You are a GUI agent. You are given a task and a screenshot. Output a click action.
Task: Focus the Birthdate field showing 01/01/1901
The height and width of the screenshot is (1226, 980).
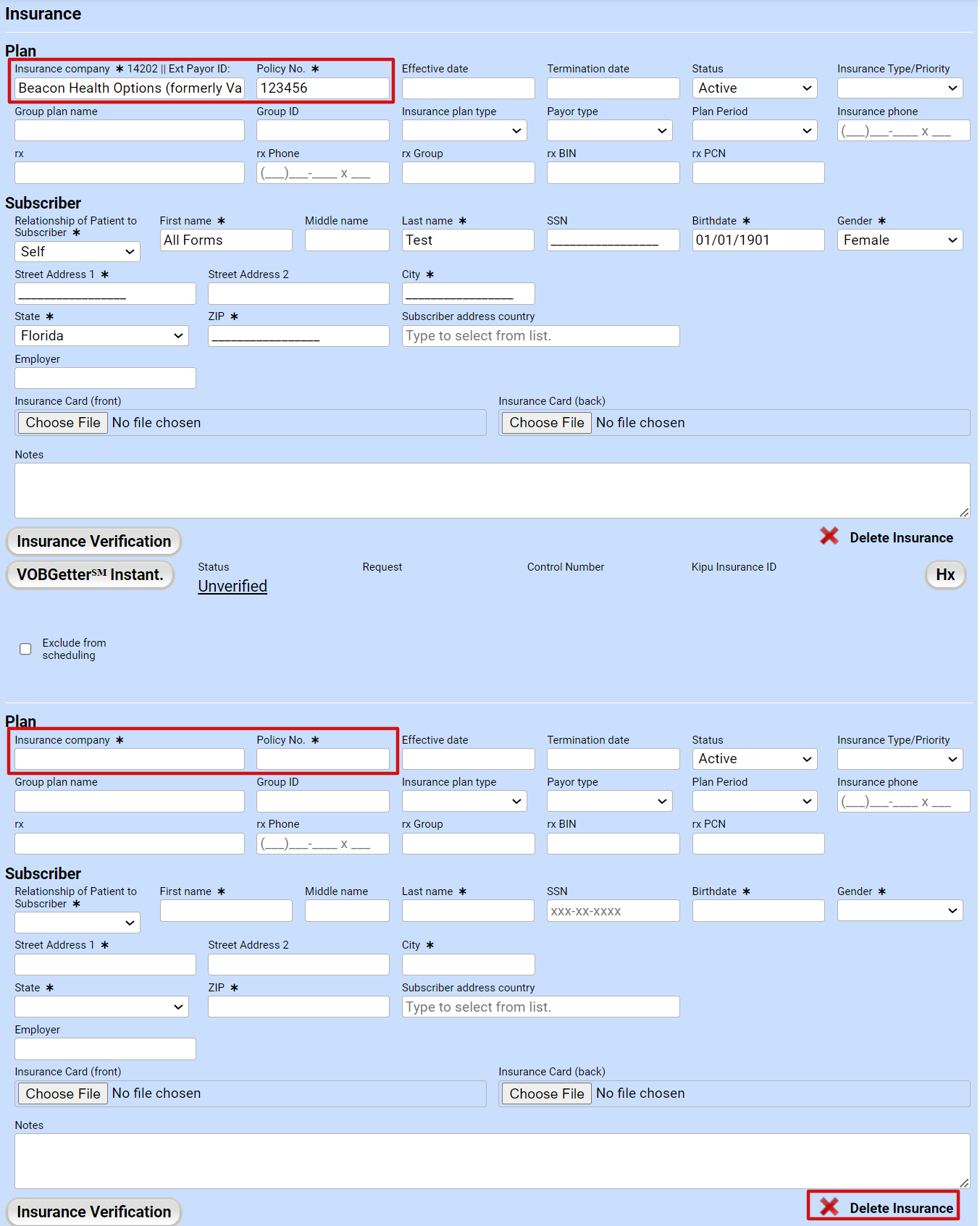[758, 240]
